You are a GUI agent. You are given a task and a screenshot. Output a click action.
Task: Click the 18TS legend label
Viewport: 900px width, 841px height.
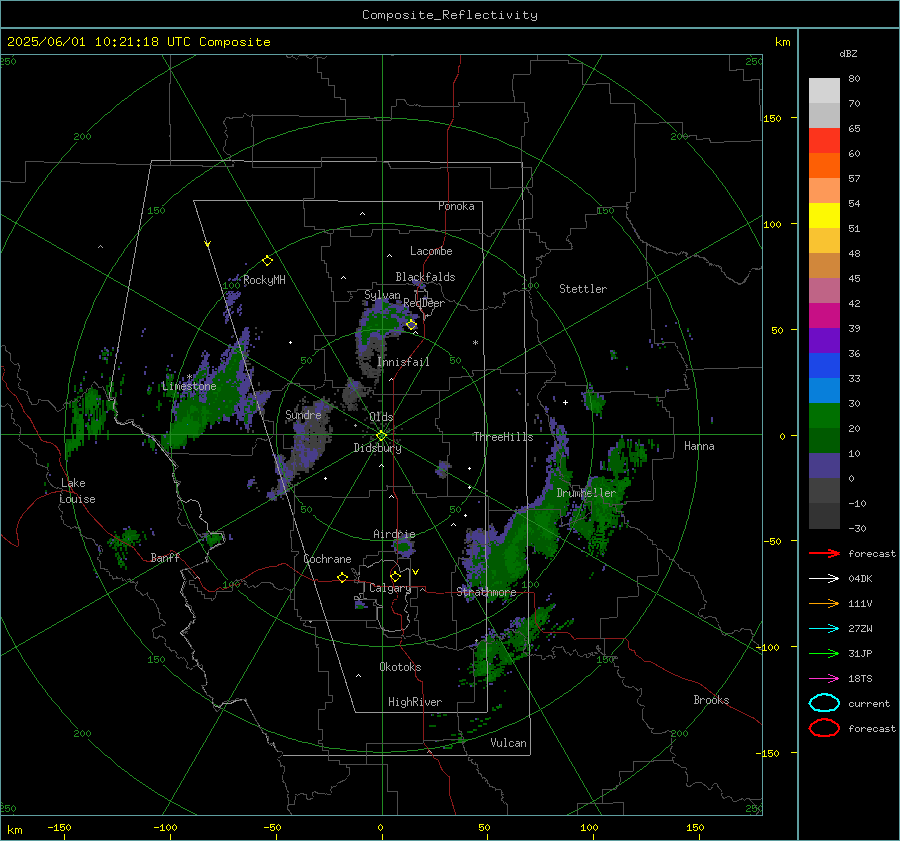860,679
